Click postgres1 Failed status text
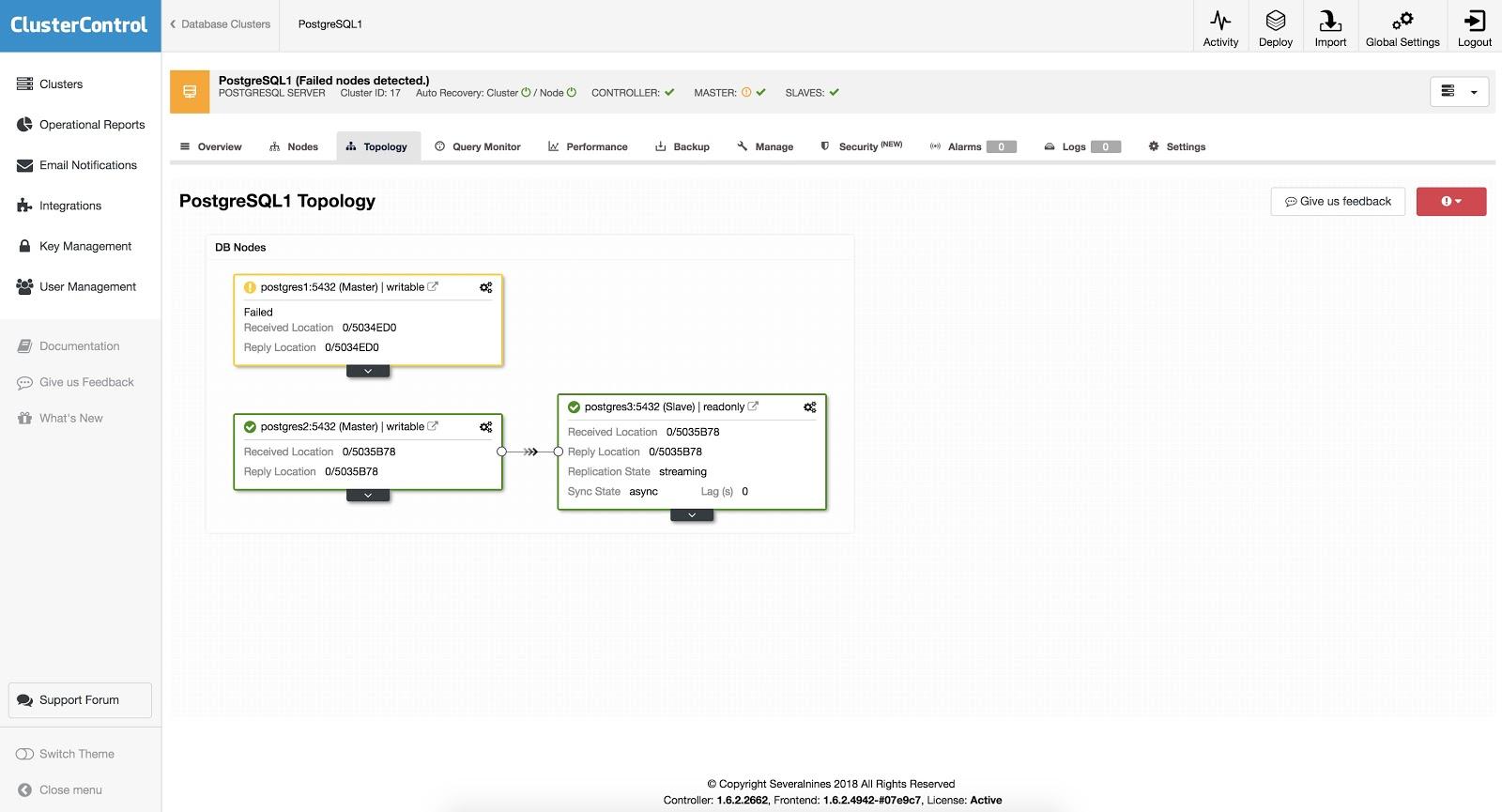 coord(258,313)
